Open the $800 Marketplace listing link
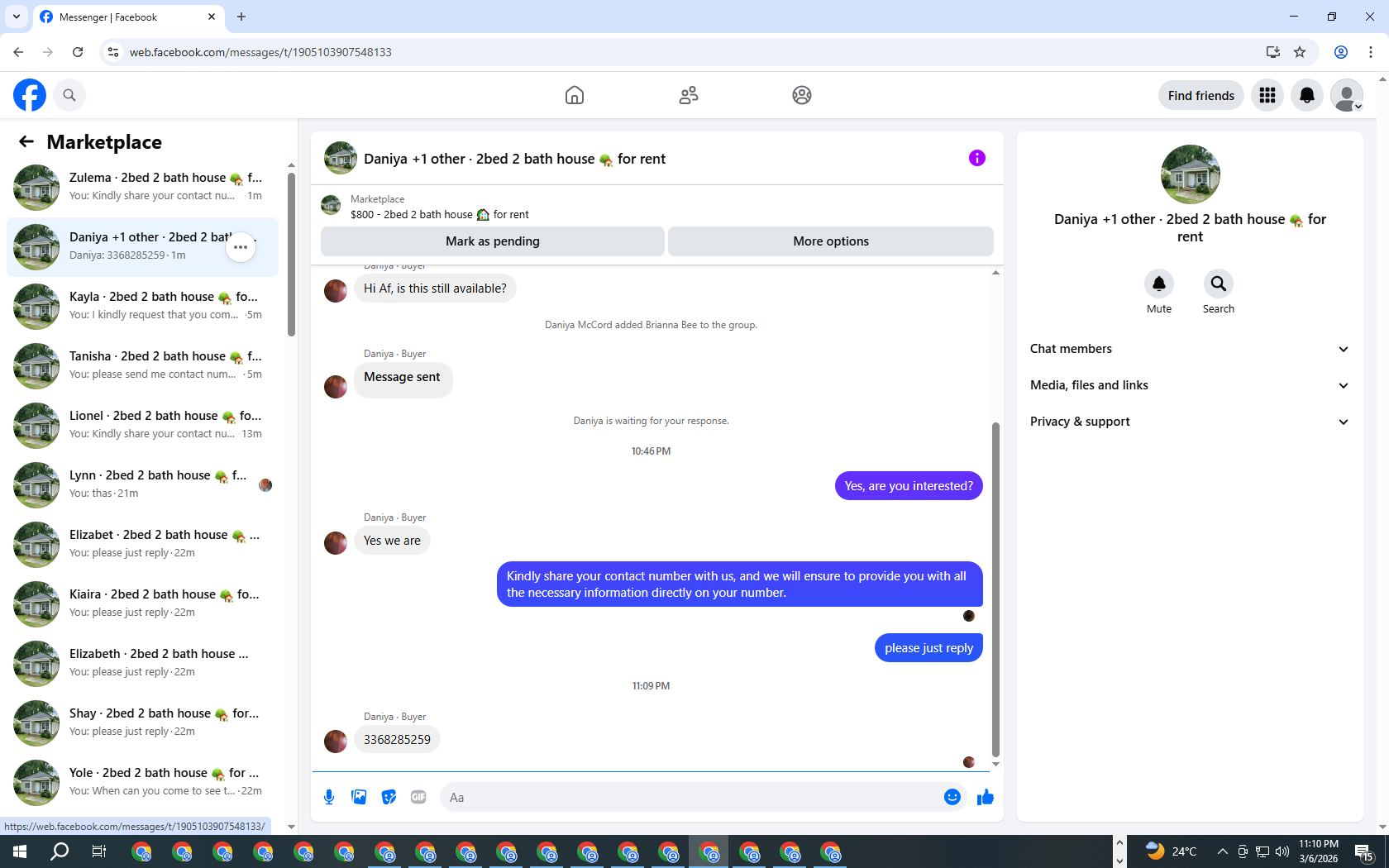Viewport: 1389px width, 868px height. (x=439, y=214)
